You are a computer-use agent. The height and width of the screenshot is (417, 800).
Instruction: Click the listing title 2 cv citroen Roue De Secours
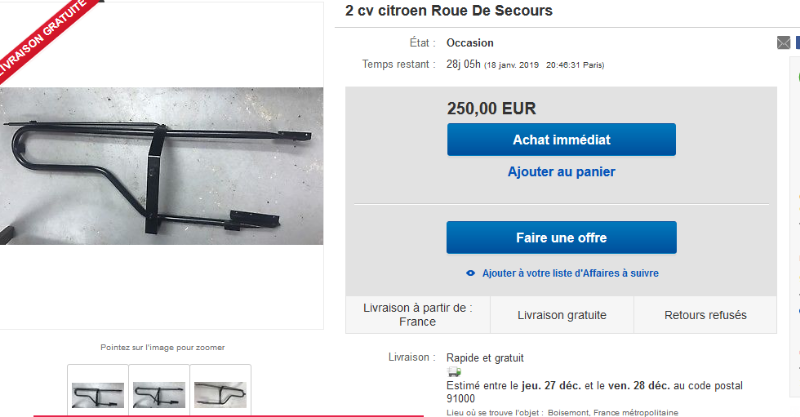tap(448, 11)
